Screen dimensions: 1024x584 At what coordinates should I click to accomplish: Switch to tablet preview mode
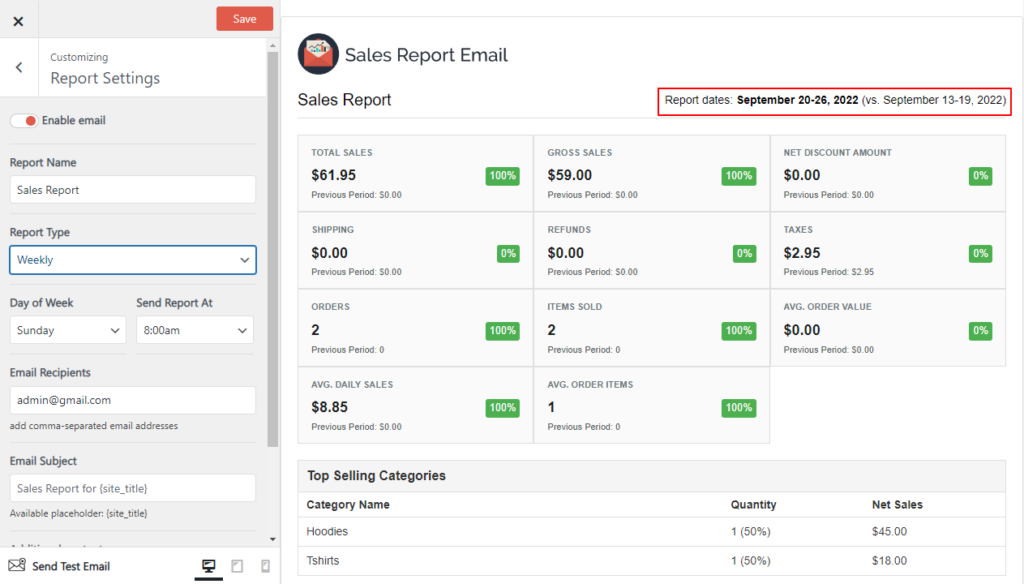tap(237, 566)
